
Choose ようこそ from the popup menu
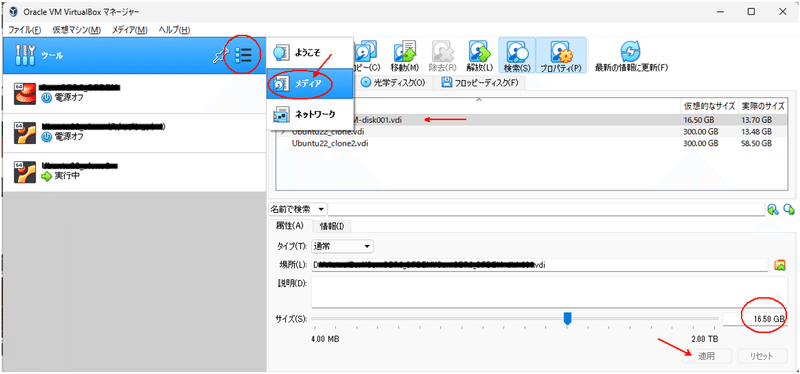(310, 53)
